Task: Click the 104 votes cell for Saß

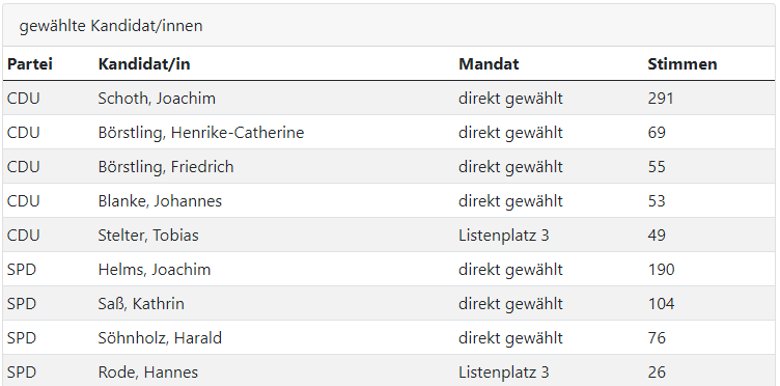Action: pos(661,303)
